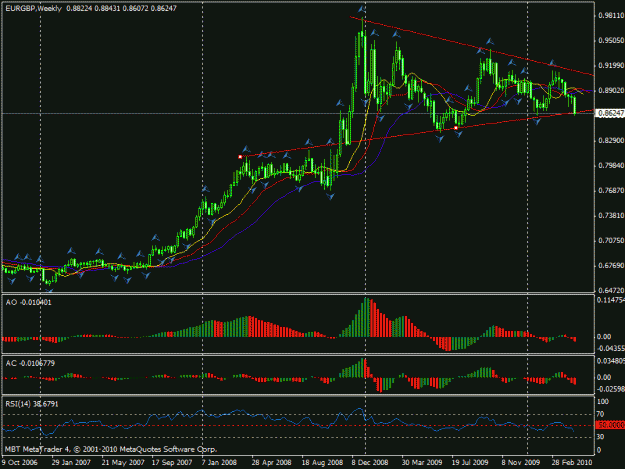Click the fractal arrow above the highest candle
Image resolution: width=625 pixels, height=469 pixels.
pyautogui.click(x=362, y=9)
